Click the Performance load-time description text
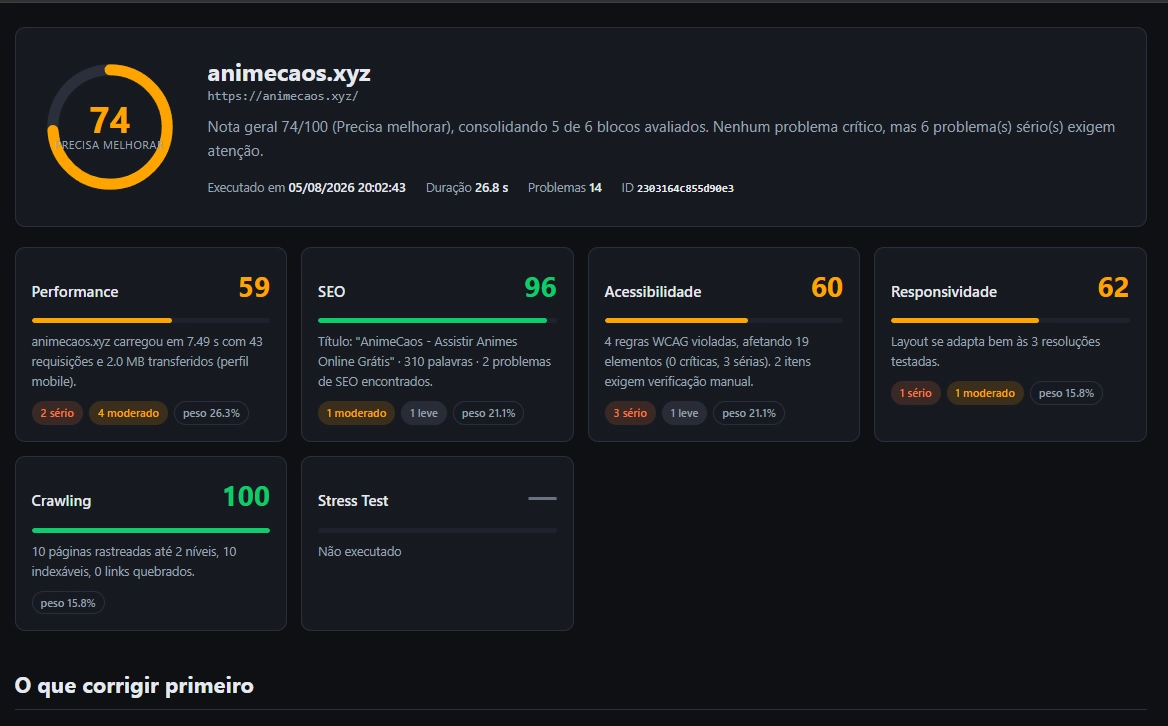The image size is (1168, 726). click(x=147, y=361)
